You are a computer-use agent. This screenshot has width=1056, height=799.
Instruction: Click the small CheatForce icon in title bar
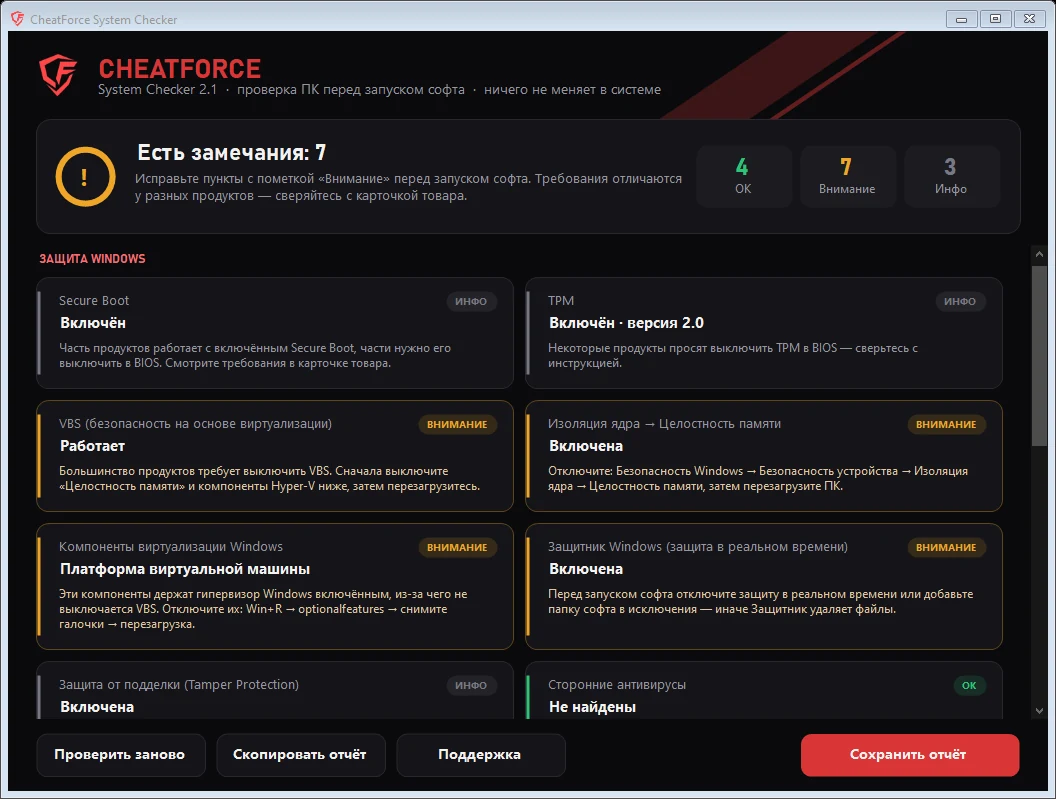coord(17,19)
